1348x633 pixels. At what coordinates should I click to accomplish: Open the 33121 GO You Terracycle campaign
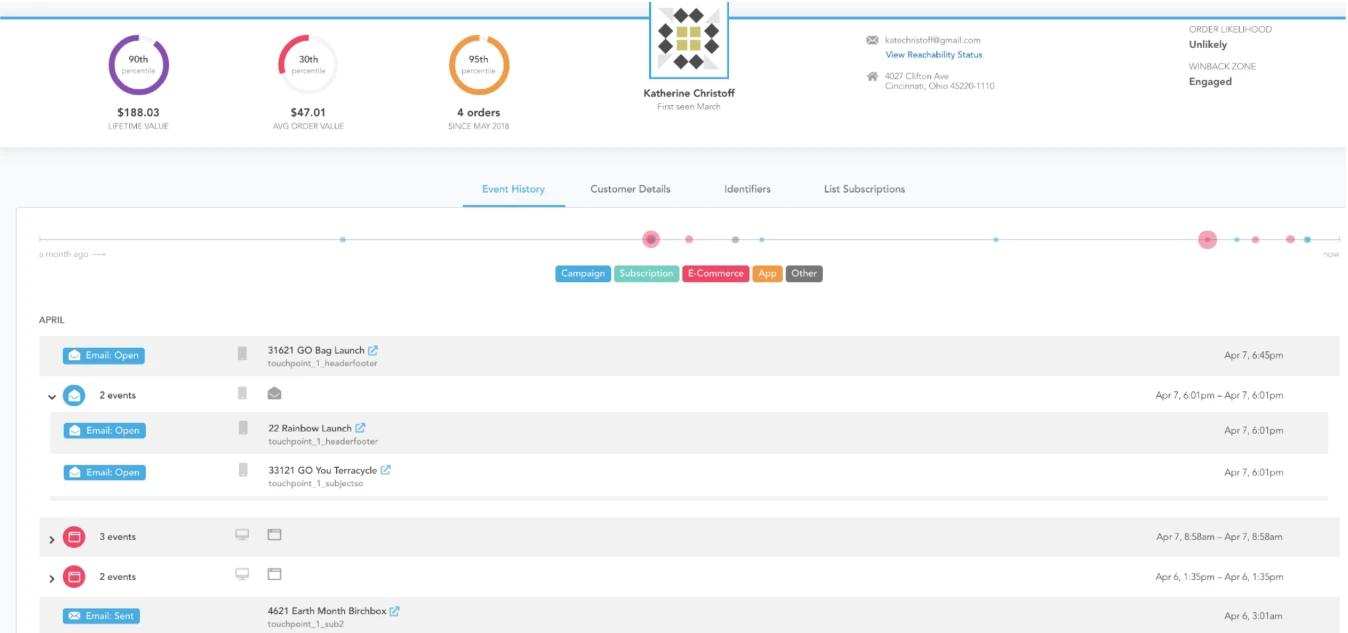click(322, 471)
